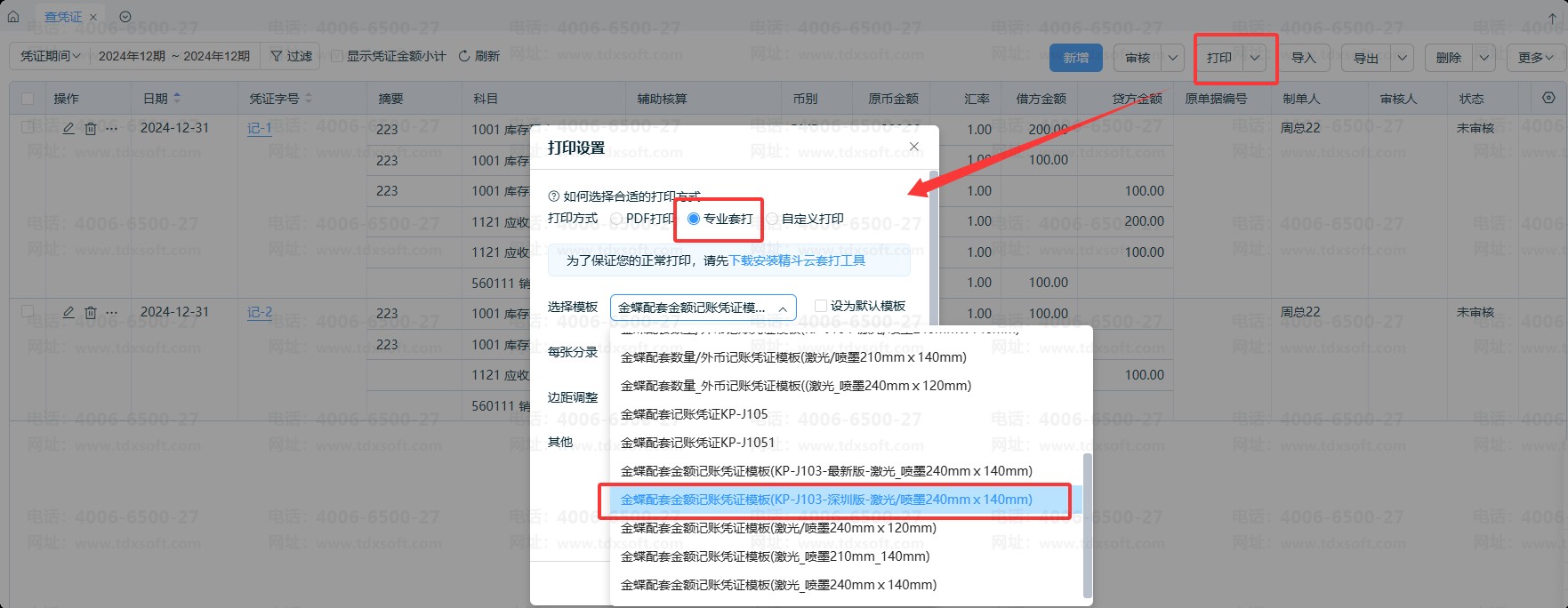Open more actions ellipsis for voucher 记-1
This screenshot has width=1568, height=608.
click(111, 128)
